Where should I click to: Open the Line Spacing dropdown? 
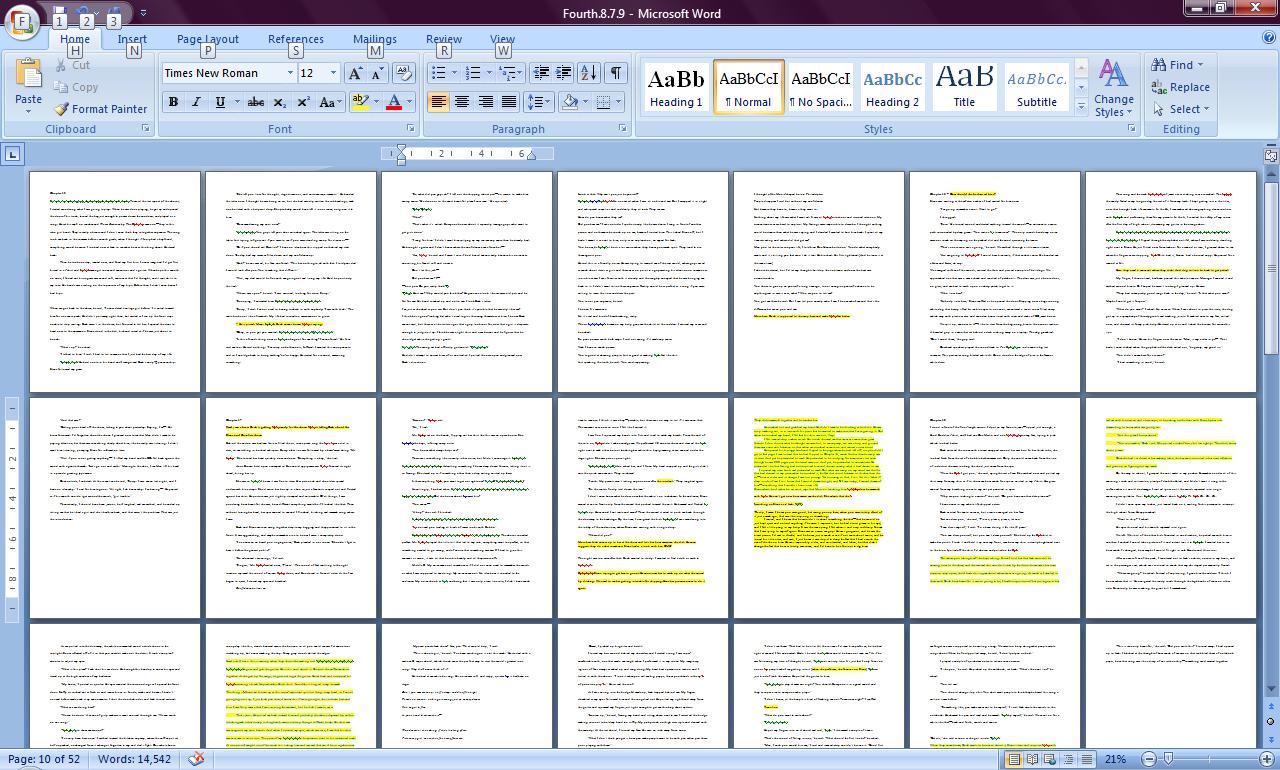[537, 103]
